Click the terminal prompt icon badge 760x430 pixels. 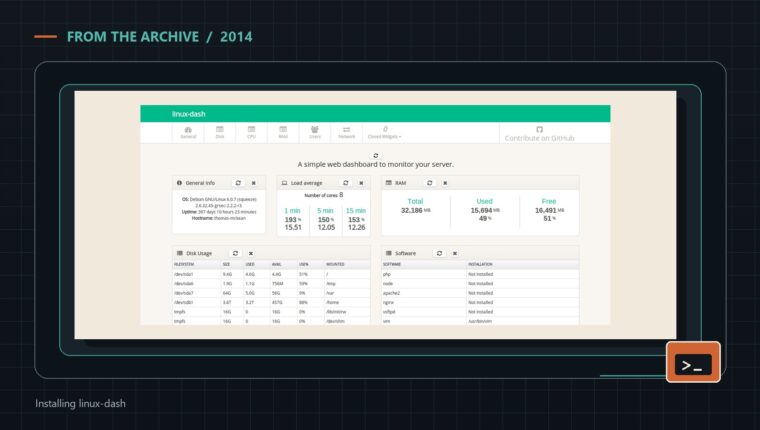pos(693,362)
